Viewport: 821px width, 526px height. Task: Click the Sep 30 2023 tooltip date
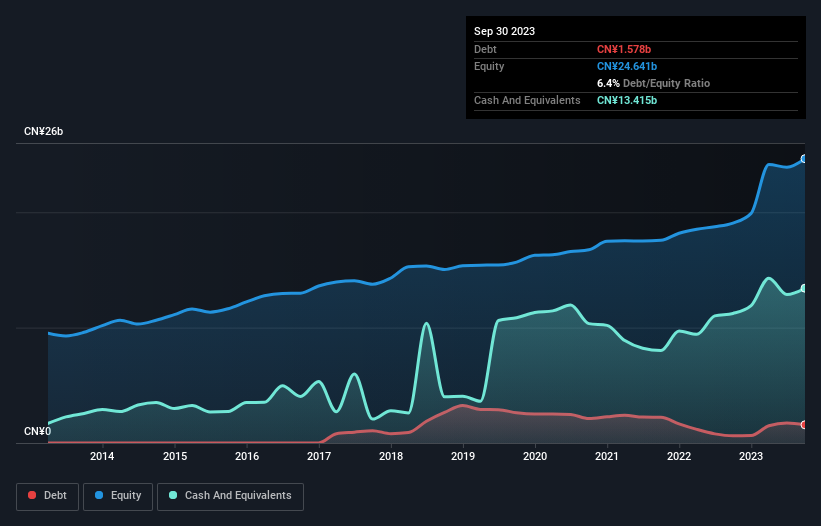(x=504, y=31)
